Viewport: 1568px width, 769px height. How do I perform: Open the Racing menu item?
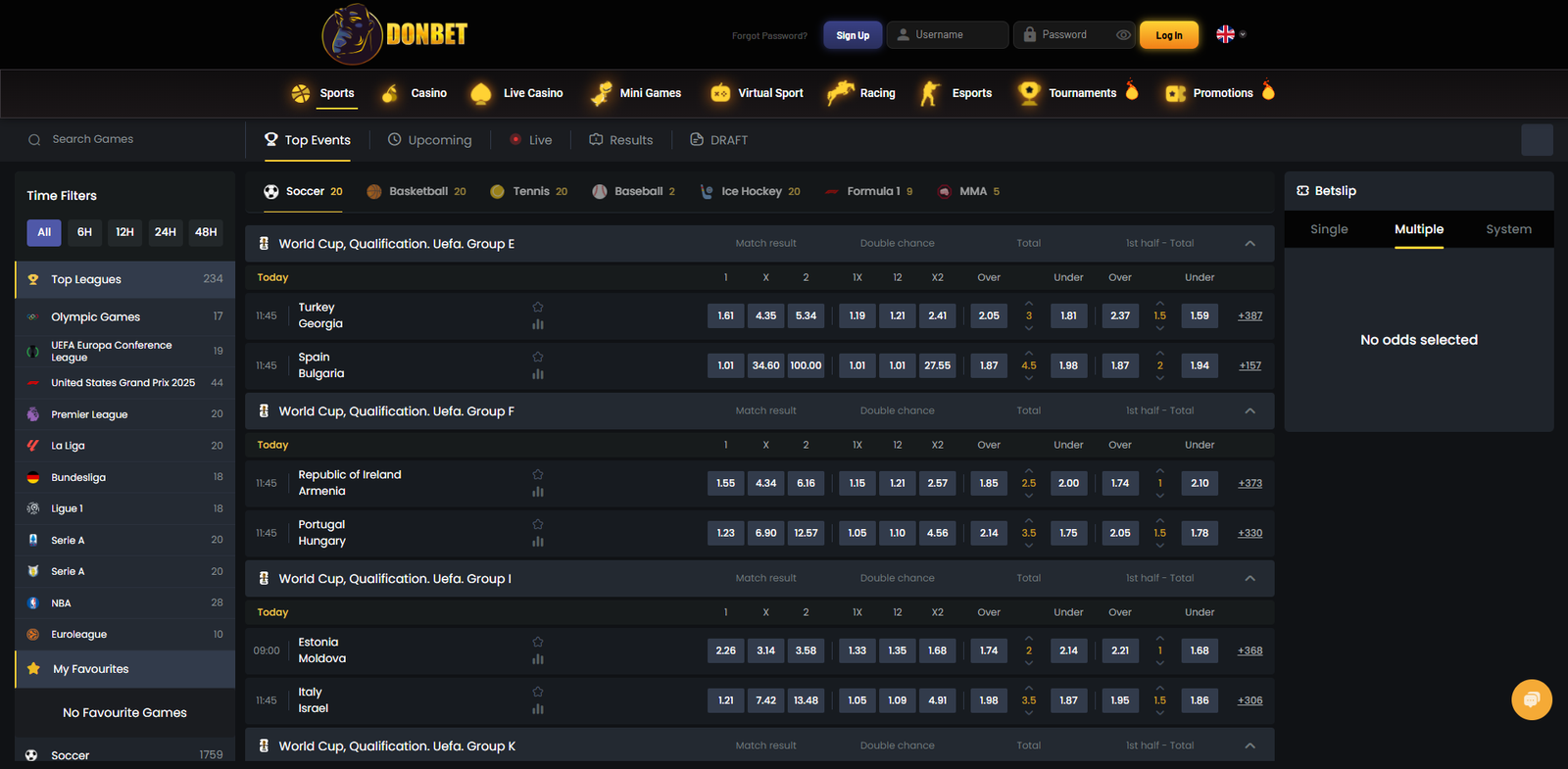click(861, 93)
